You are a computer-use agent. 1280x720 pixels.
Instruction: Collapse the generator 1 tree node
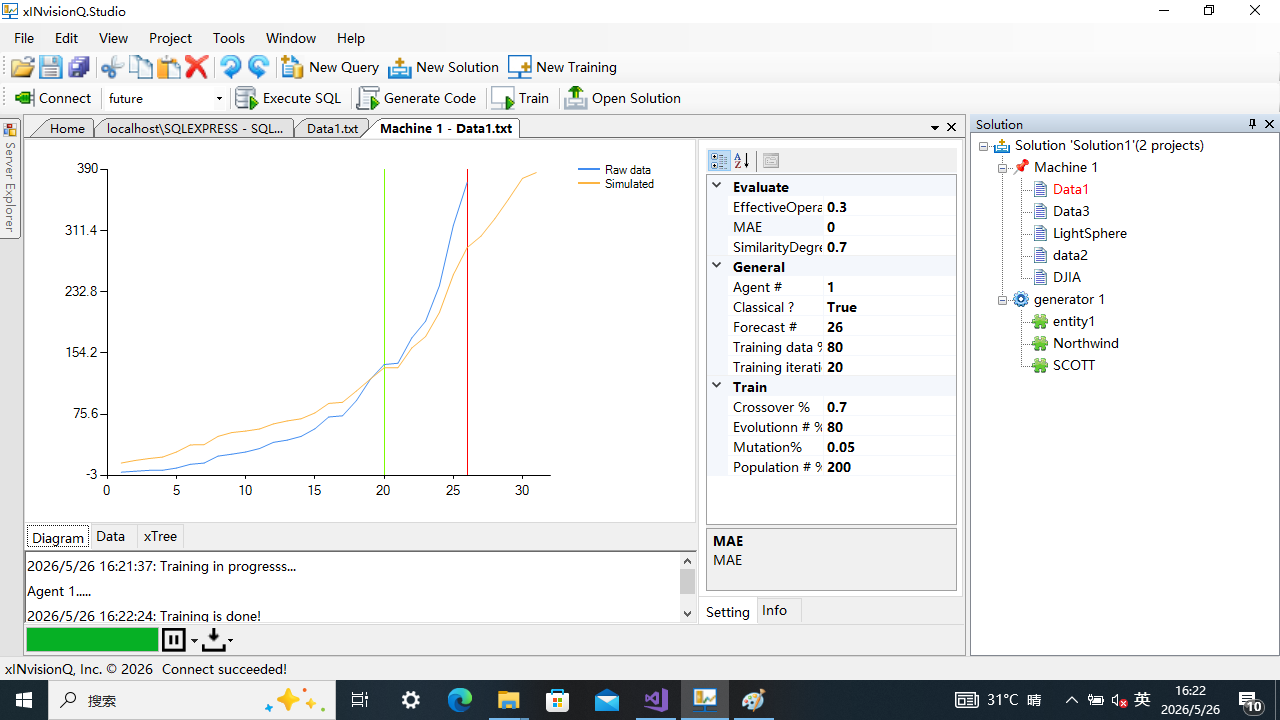coord(1003,300)
